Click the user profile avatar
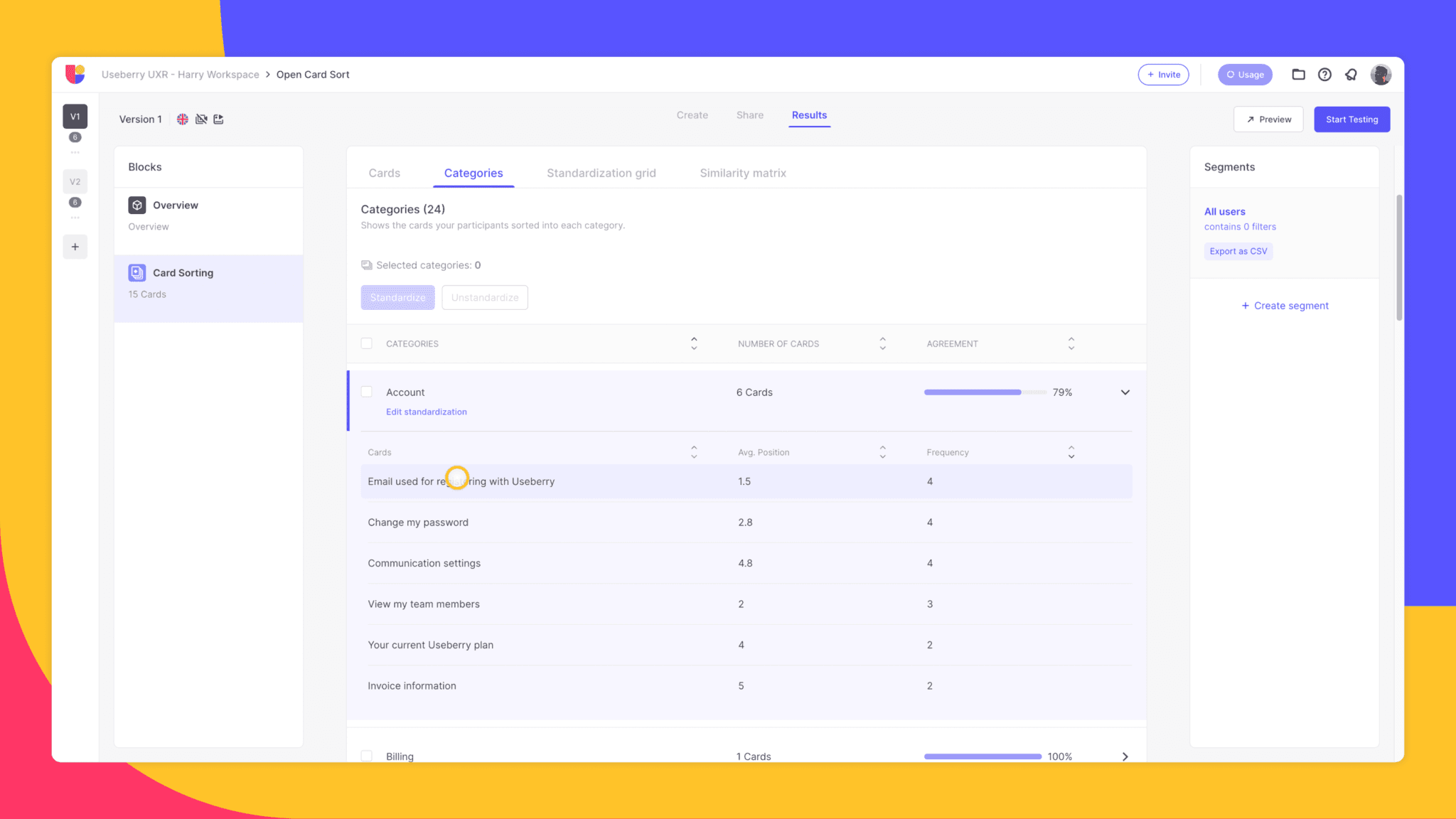1456x819 pixels. tap(1381, 75)
